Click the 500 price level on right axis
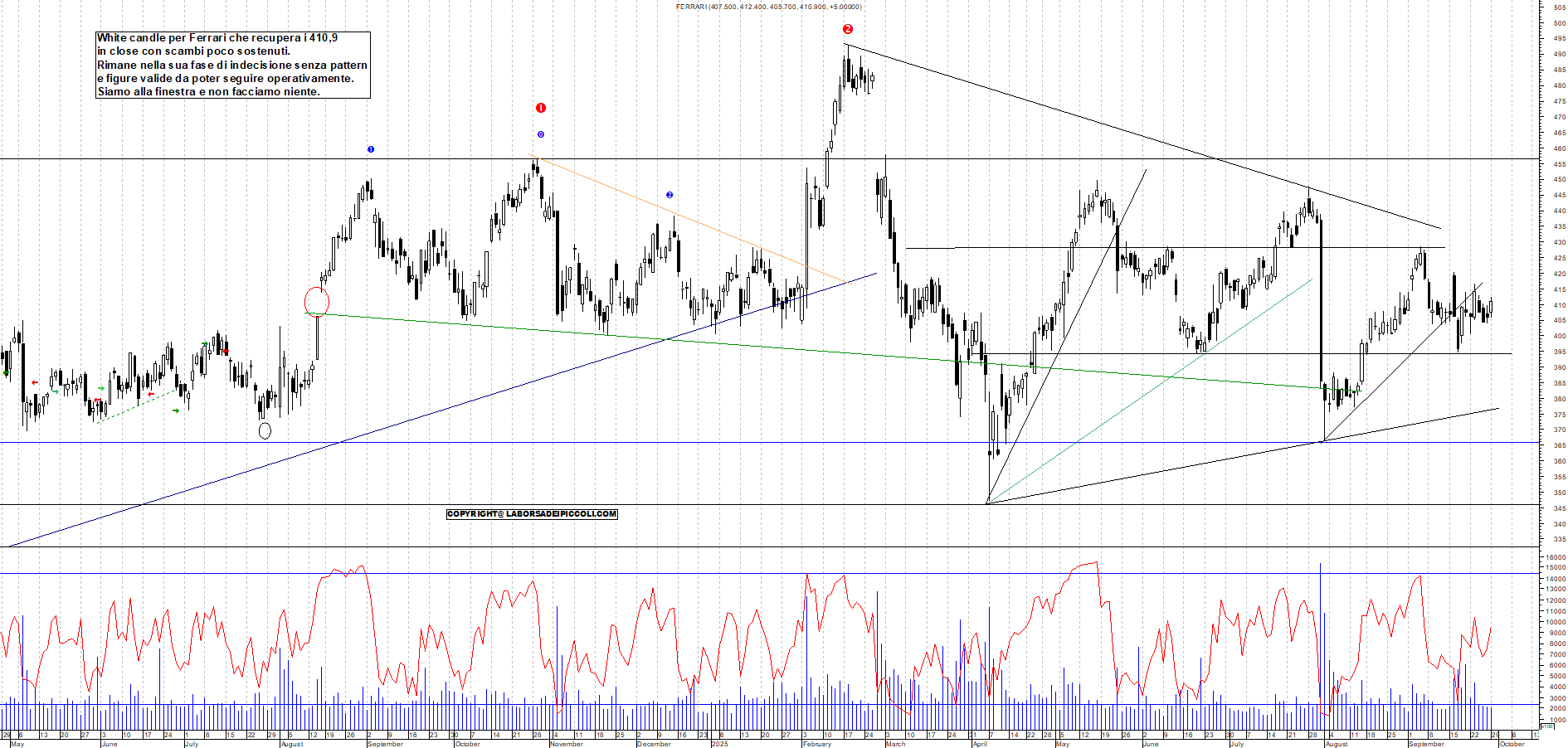The width and height of the screenshot is (1568, 748). click(x=1559, y=23)
